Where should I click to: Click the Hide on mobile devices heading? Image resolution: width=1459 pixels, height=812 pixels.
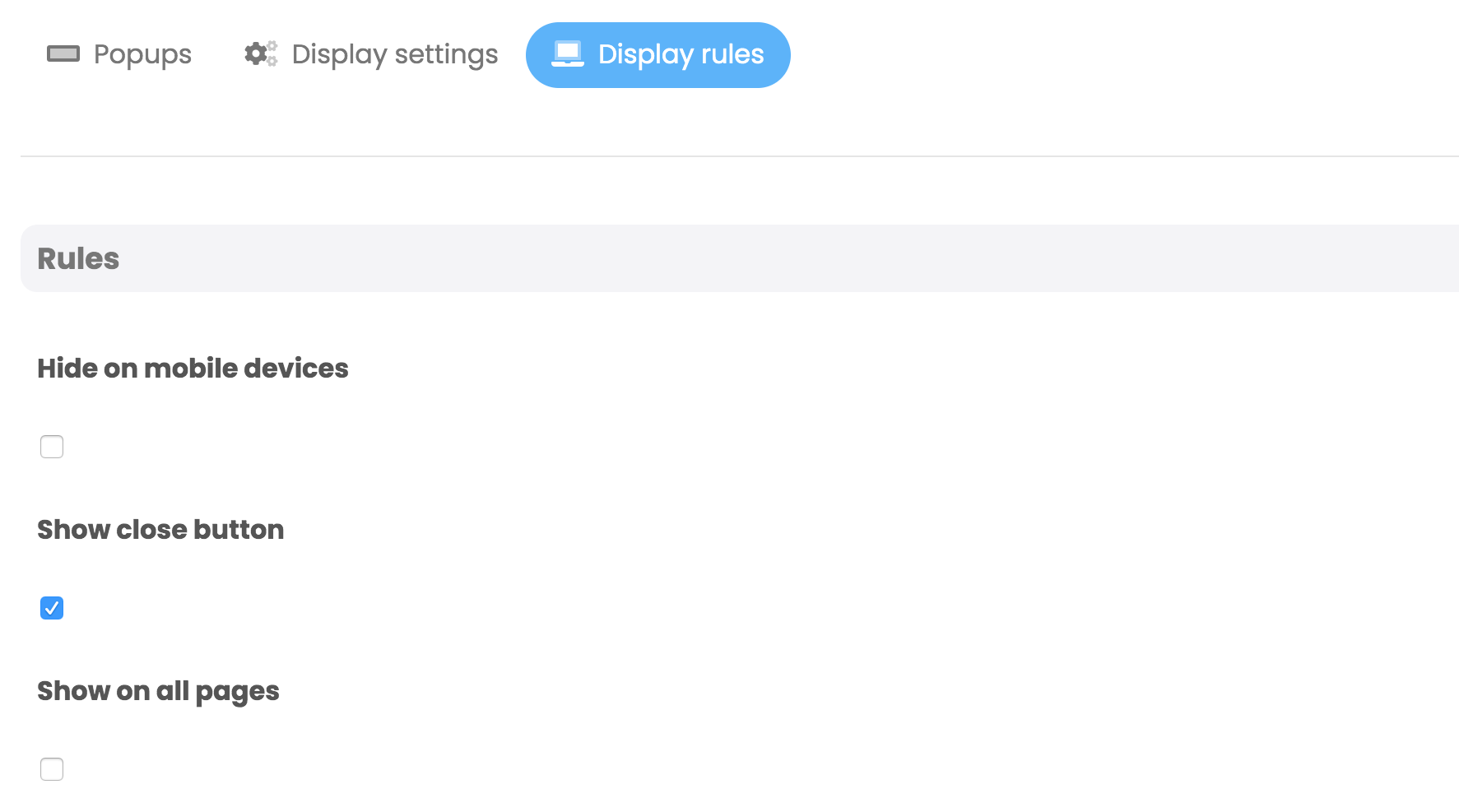pyautogui.click(x=193, y=368)
